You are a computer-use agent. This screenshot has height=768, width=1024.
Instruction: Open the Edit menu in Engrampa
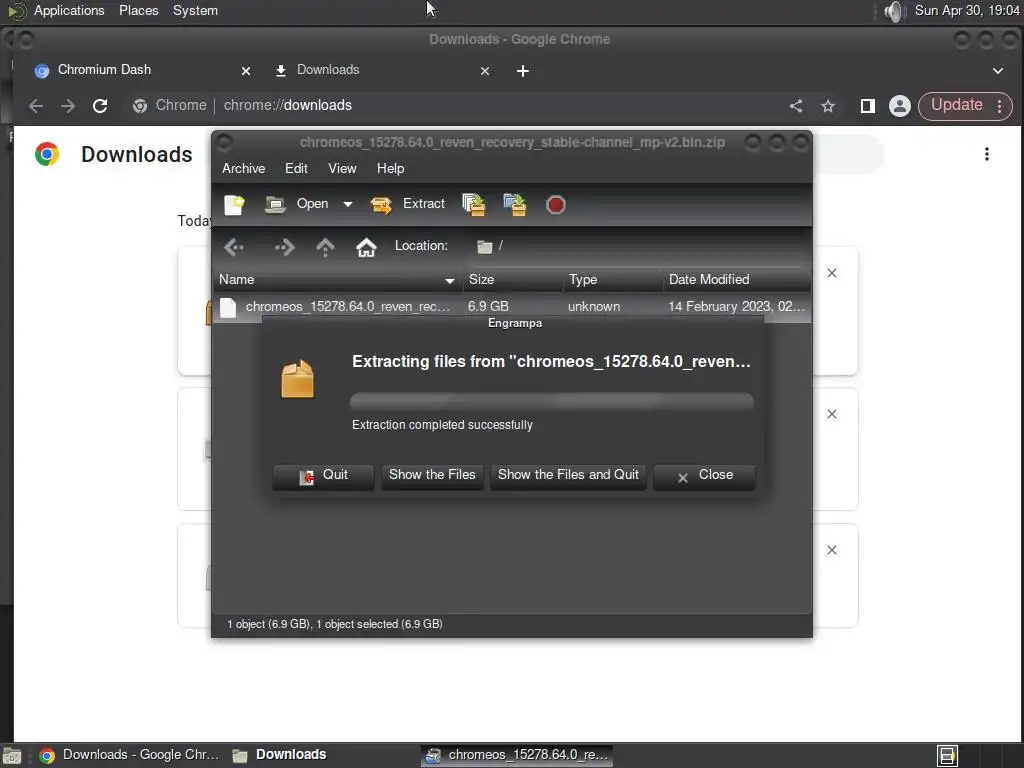[296, 168]
